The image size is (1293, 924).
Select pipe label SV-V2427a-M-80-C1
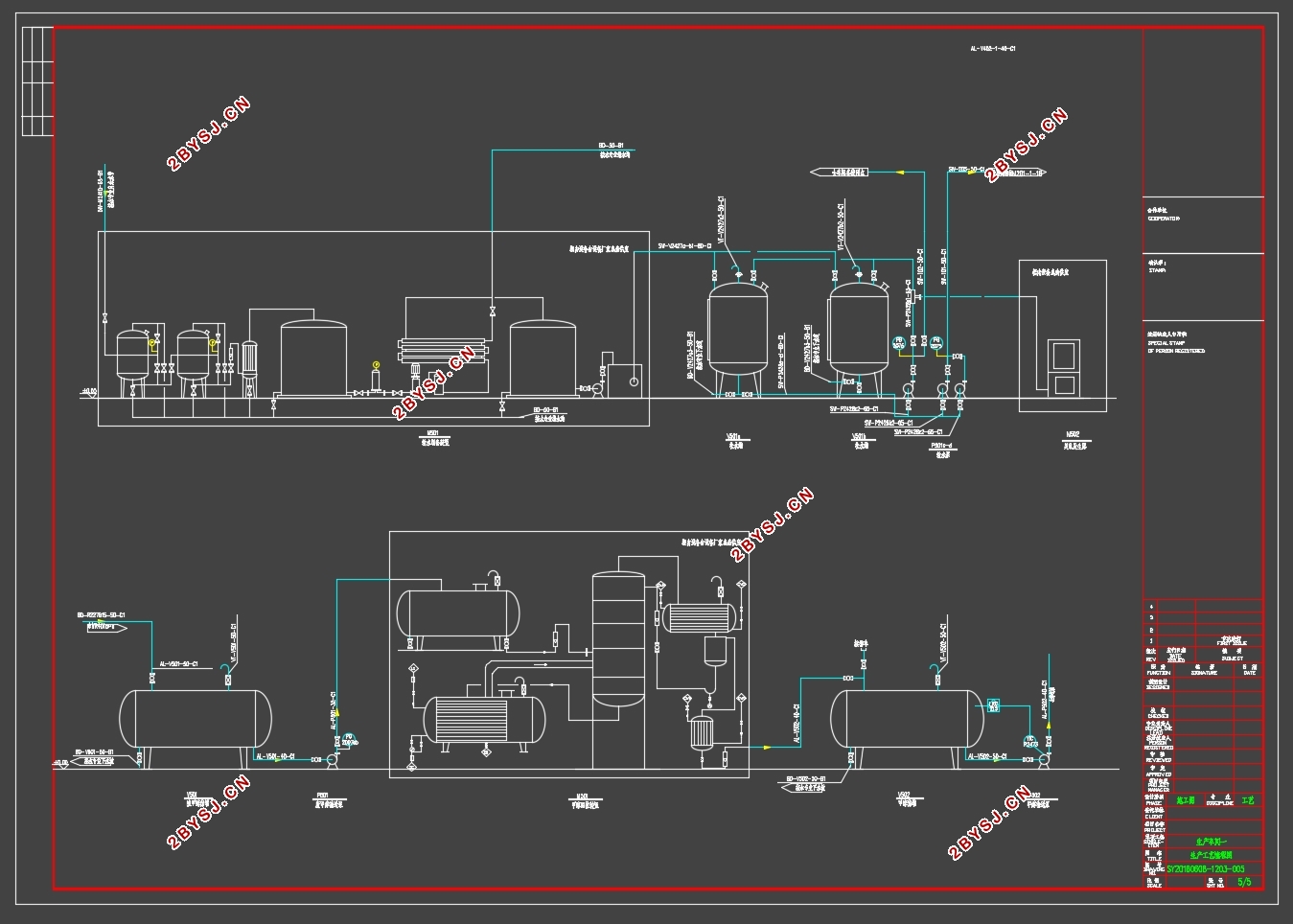pyautogui.click(x=684, y=246)
